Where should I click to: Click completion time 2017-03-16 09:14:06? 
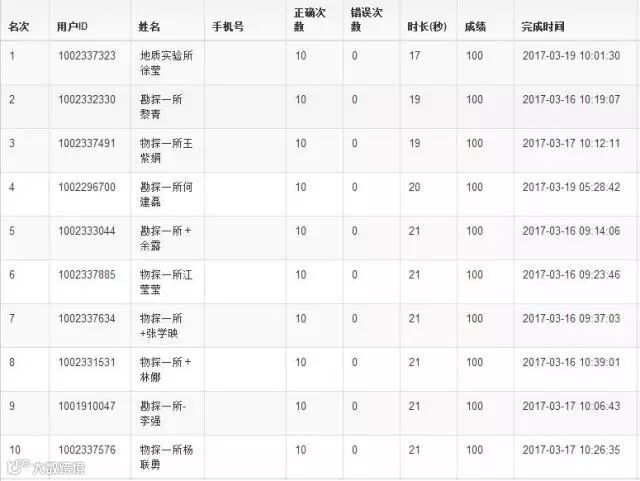click(x=571, y=231)
